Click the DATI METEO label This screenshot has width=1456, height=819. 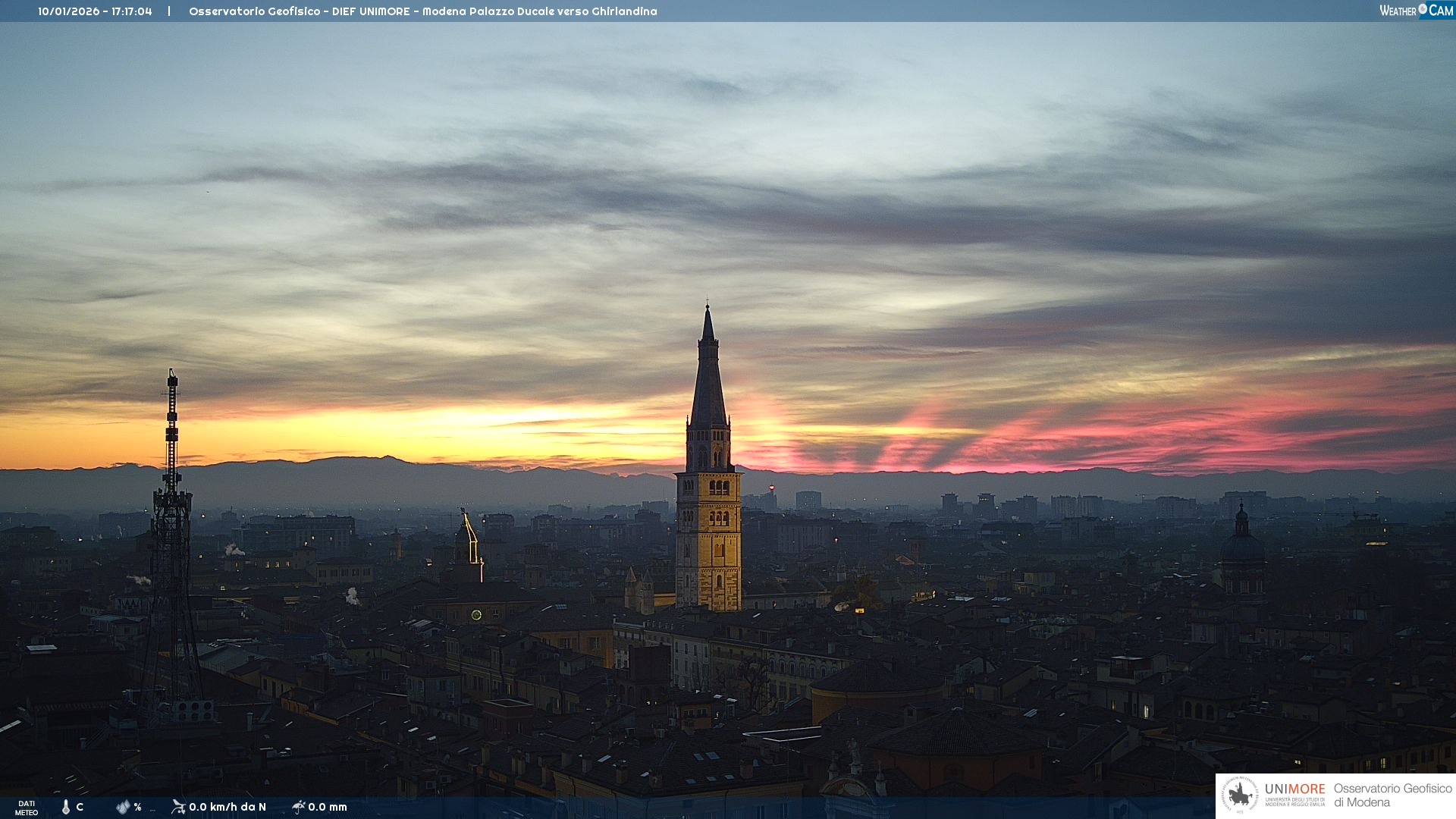point(27,808)
